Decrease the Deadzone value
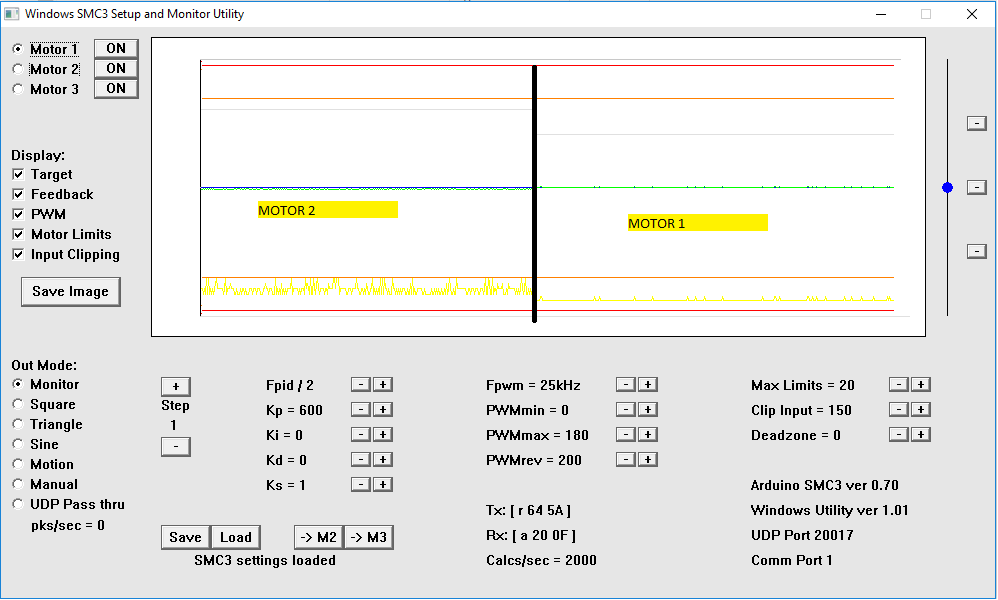The width and height of the screenshot is (998, 600). coord(899,434)
